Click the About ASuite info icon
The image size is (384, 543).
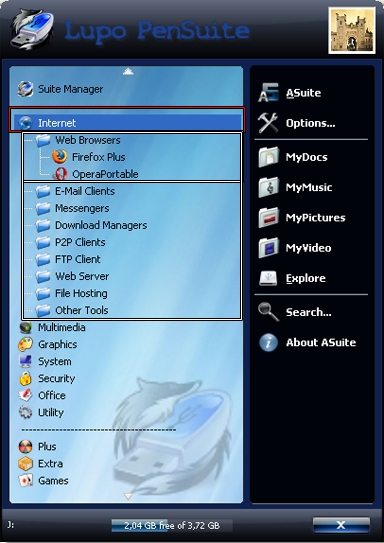[268, 342]
